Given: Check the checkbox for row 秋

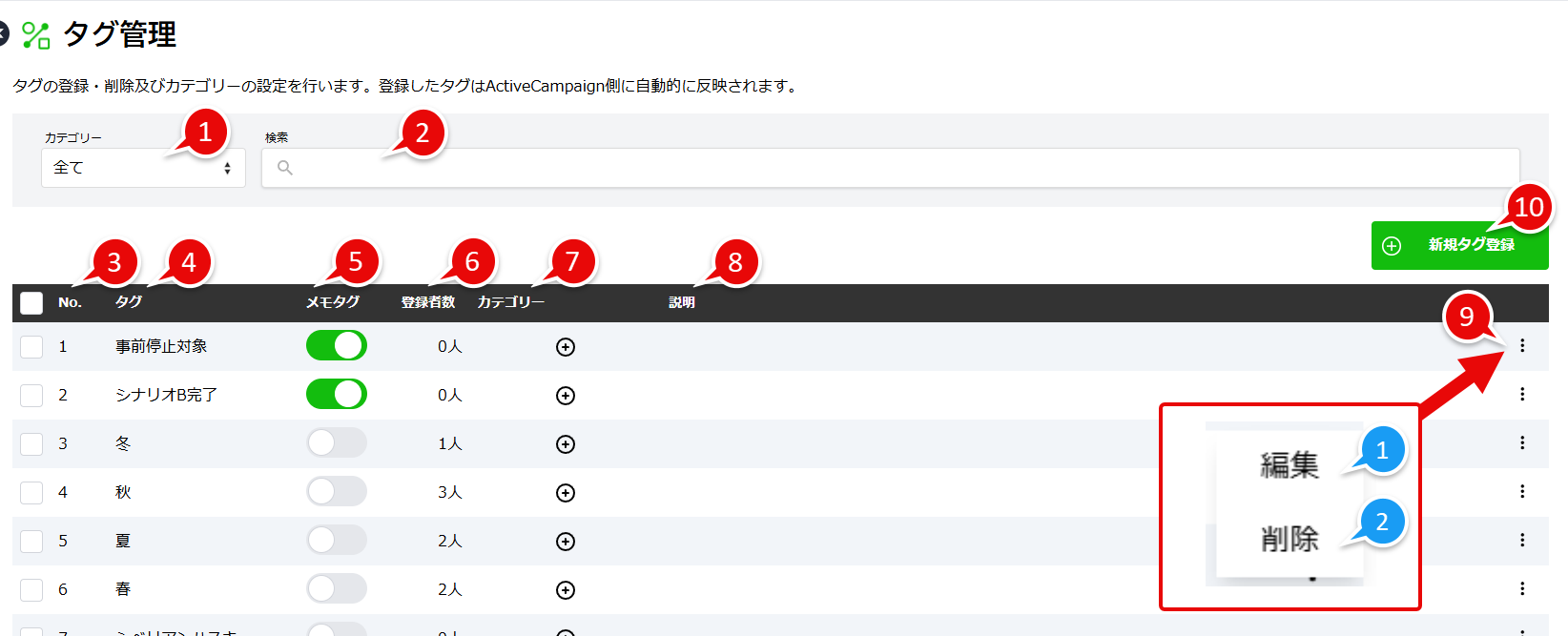Looking at the screenshot, I should (31, 492).
